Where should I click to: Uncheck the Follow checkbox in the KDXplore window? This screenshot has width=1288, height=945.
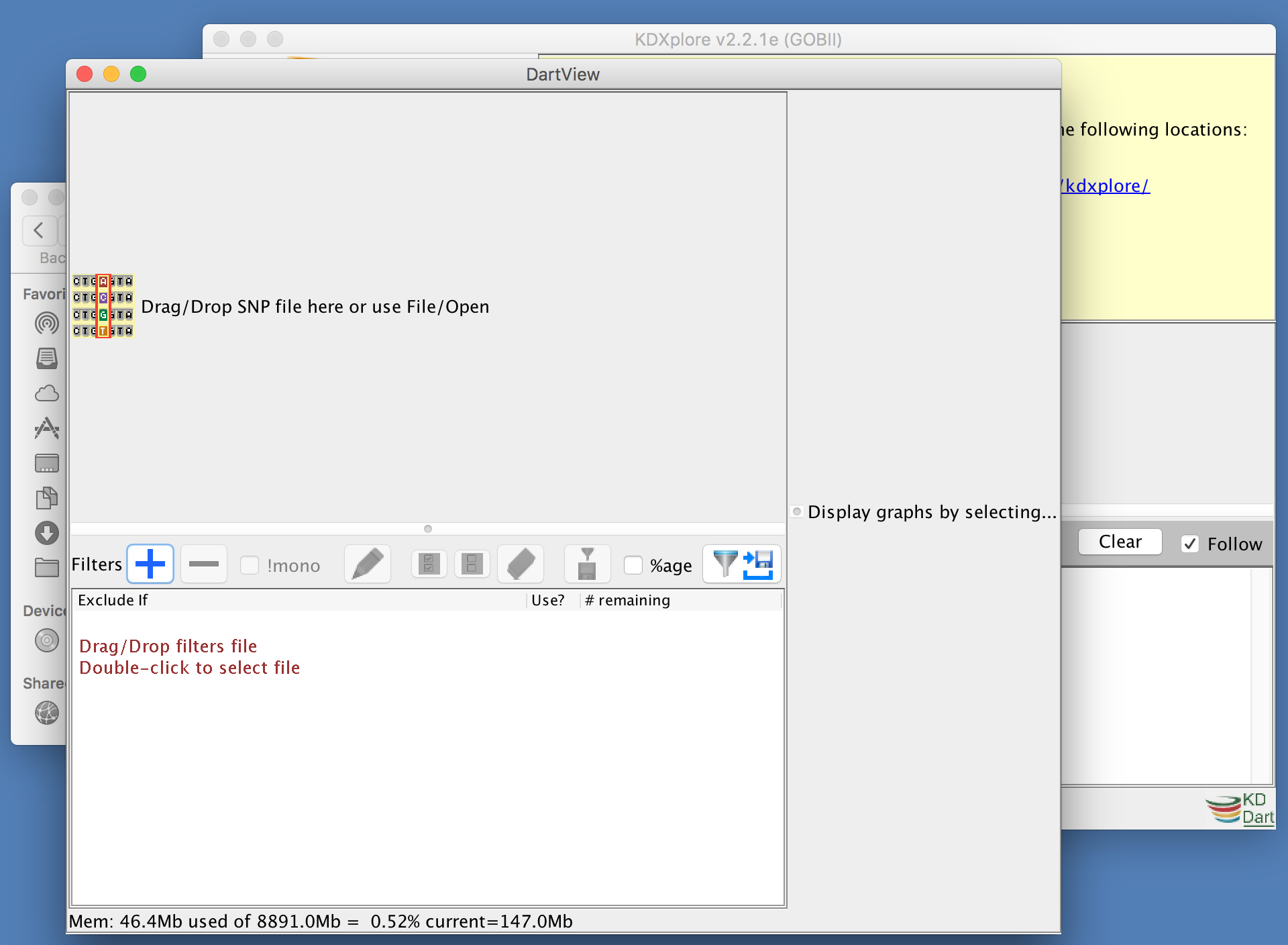1190,544
